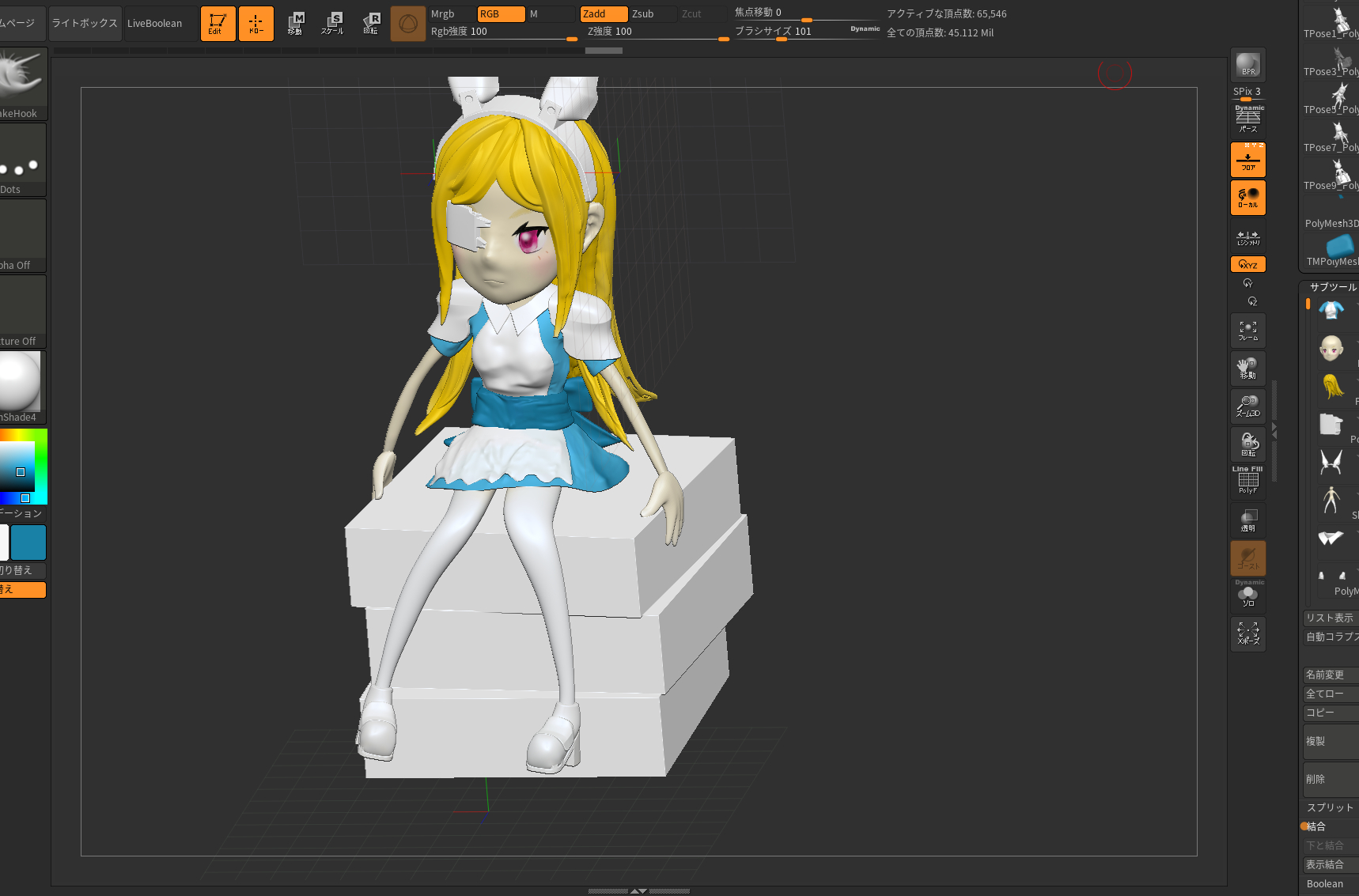Toggle the Gizmo 3D sphere icon
The width and height of the screenshot is (1359, 896).
click(x=408, y=24)
